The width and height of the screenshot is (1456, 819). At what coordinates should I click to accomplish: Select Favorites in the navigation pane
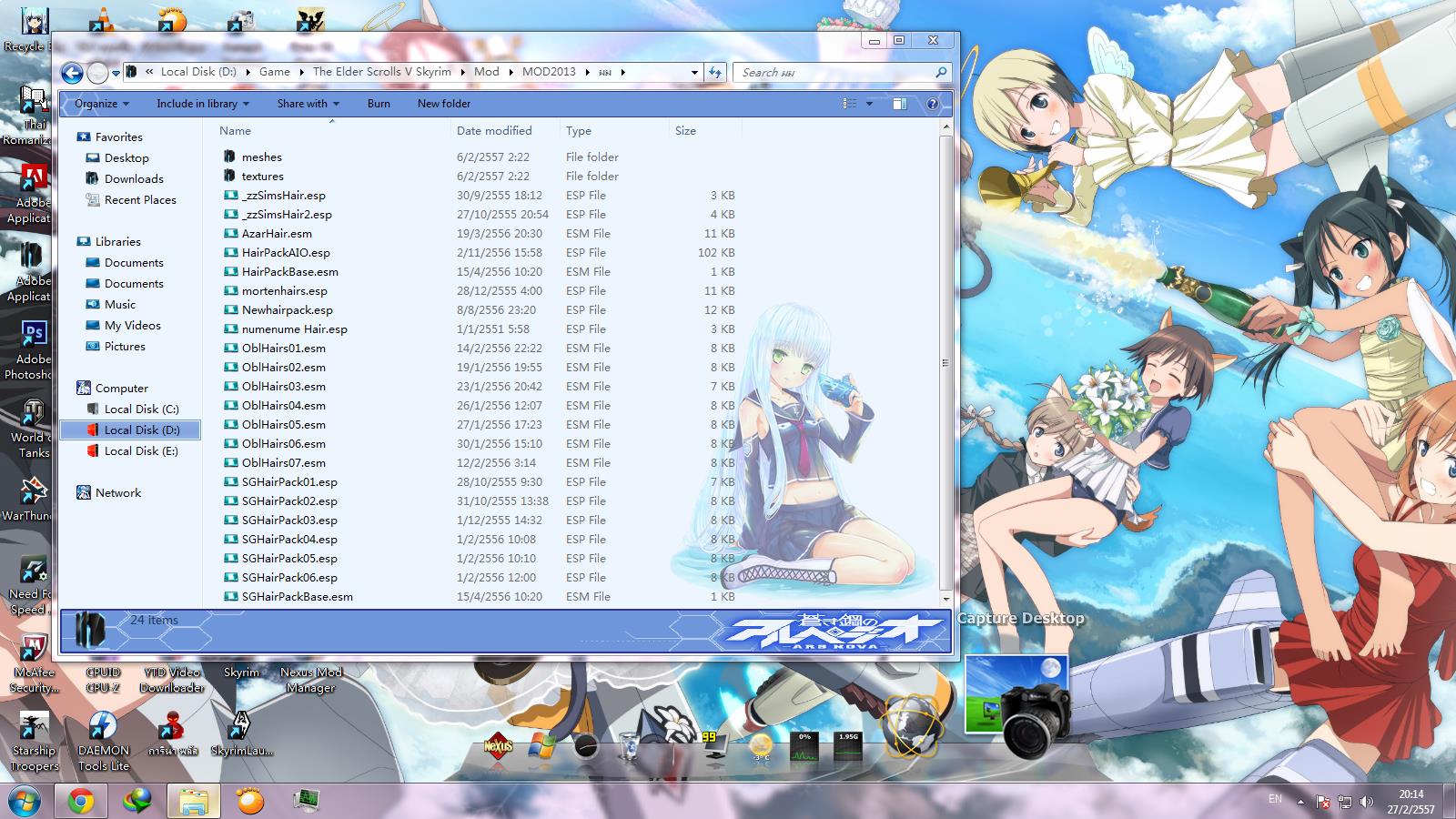pyautogui.click(x=119, y=137)
